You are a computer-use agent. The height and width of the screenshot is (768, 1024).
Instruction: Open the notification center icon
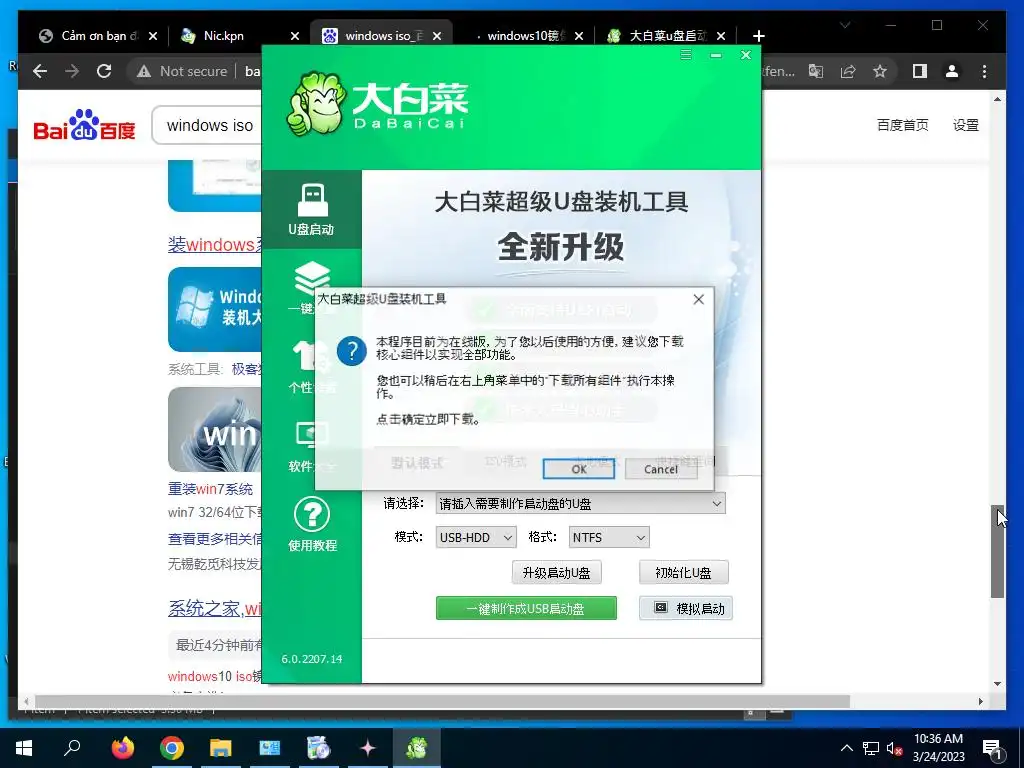tap(992, 748)
